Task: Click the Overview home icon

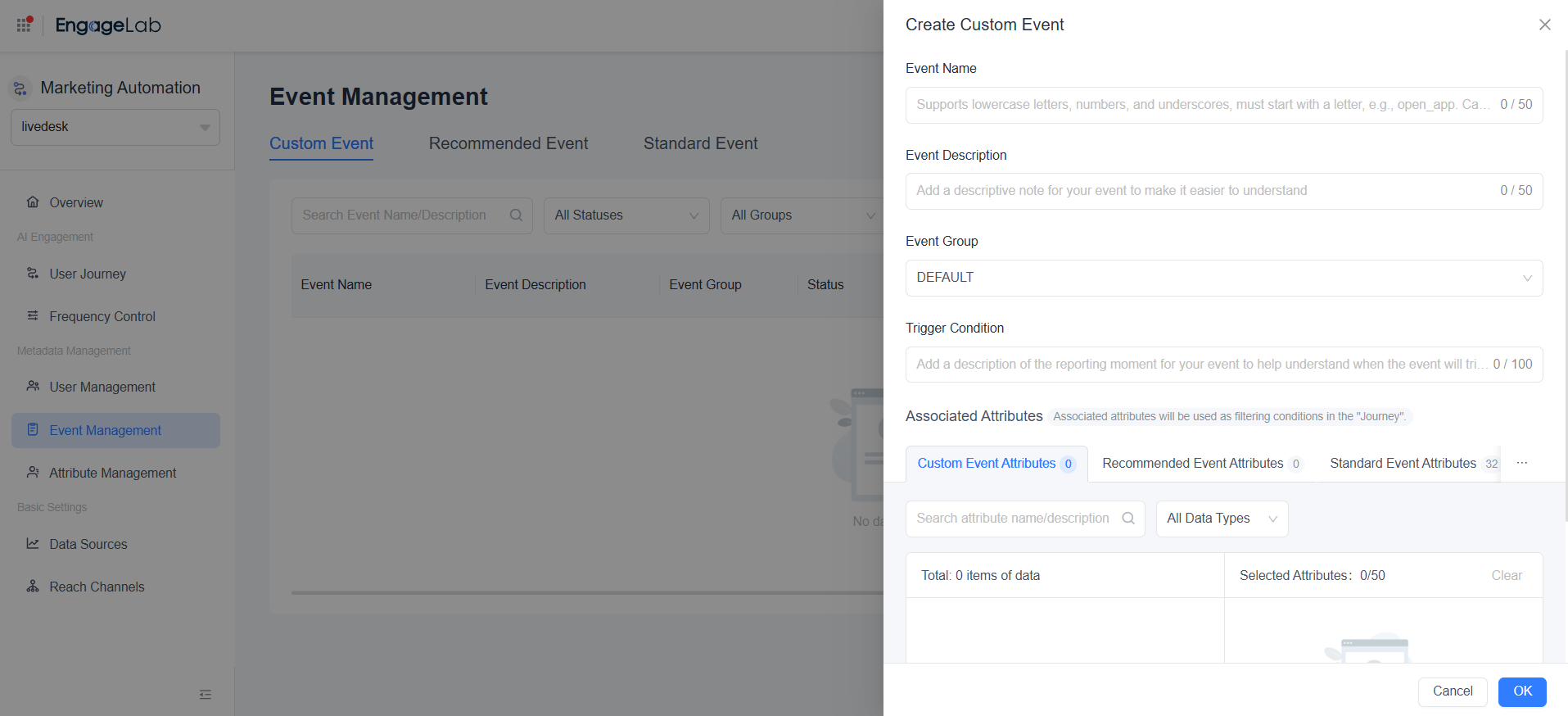Action: point(33,202)
